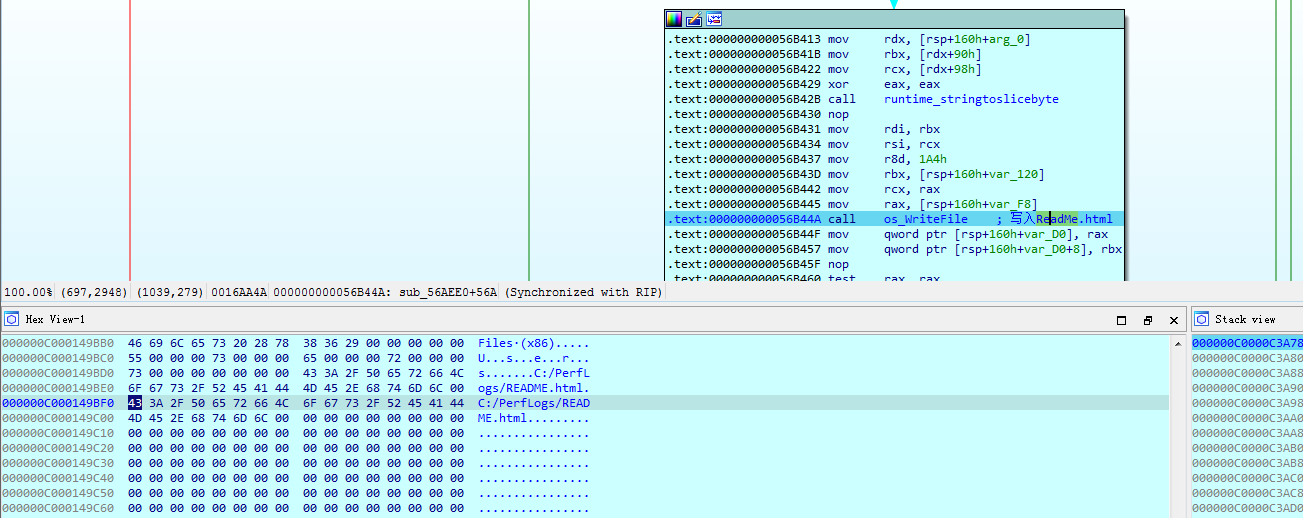Click hex address 000000C000149BC0

[58, 357]
